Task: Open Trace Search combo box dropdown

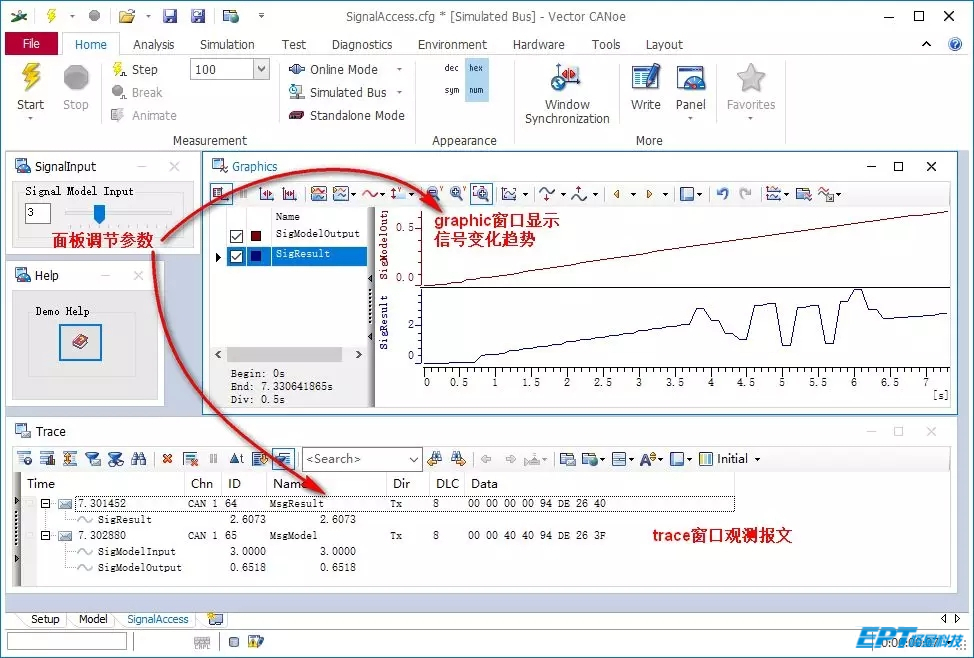Action: coord(413,459)
